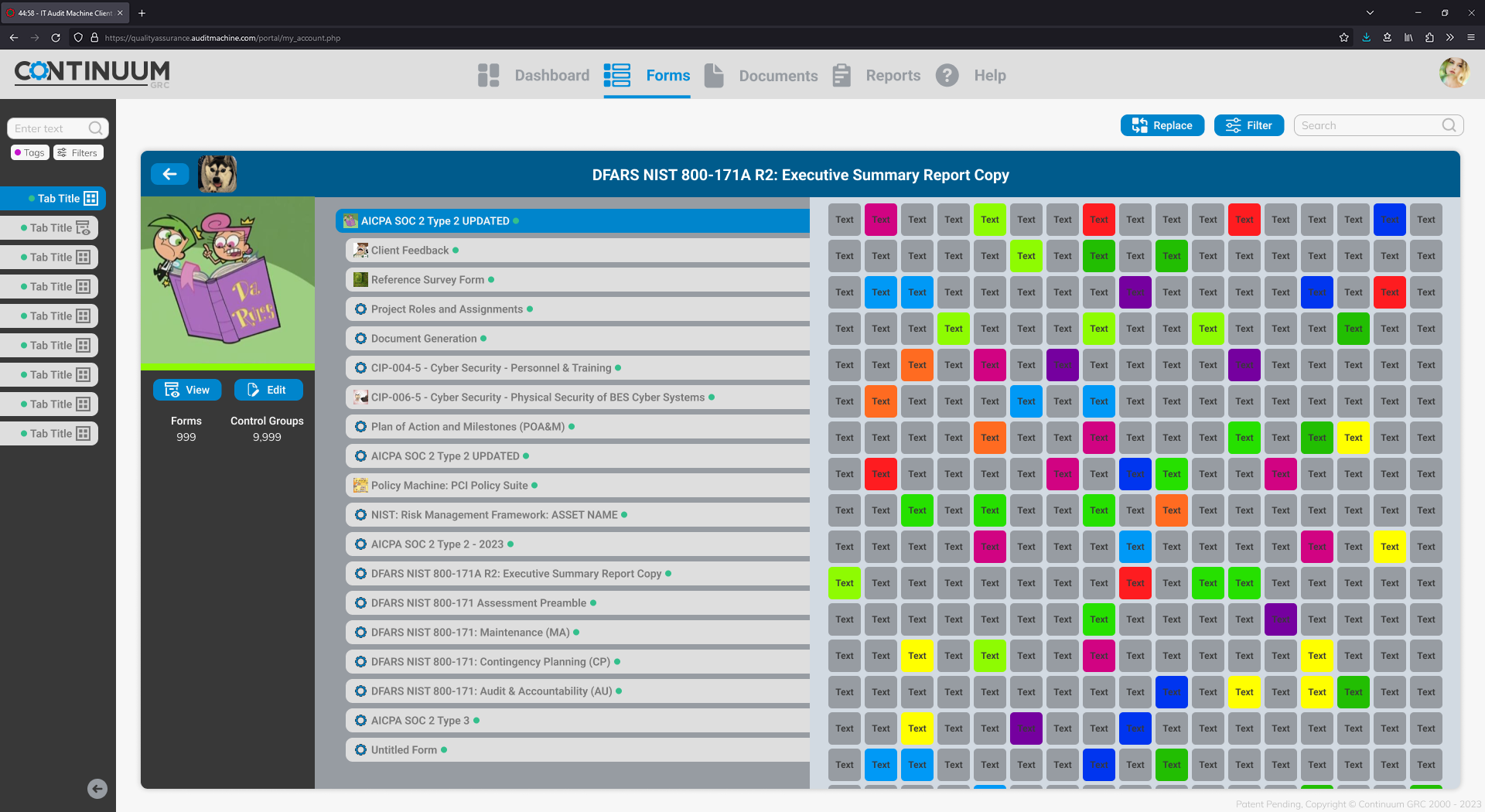Click the Dashboard grid icon
1485x812 pixels.
click(488, 75)
